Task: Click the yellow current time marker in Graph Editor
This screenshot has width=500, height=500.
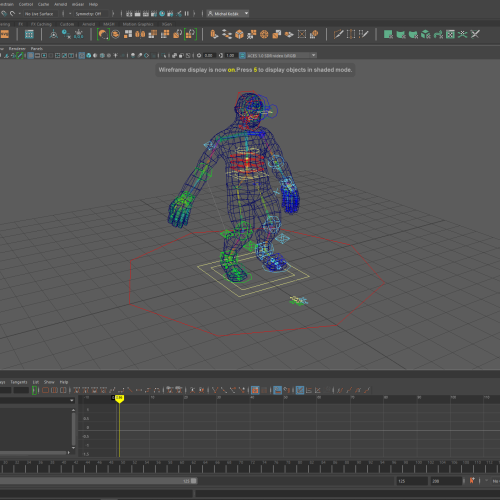Action: 119,398
